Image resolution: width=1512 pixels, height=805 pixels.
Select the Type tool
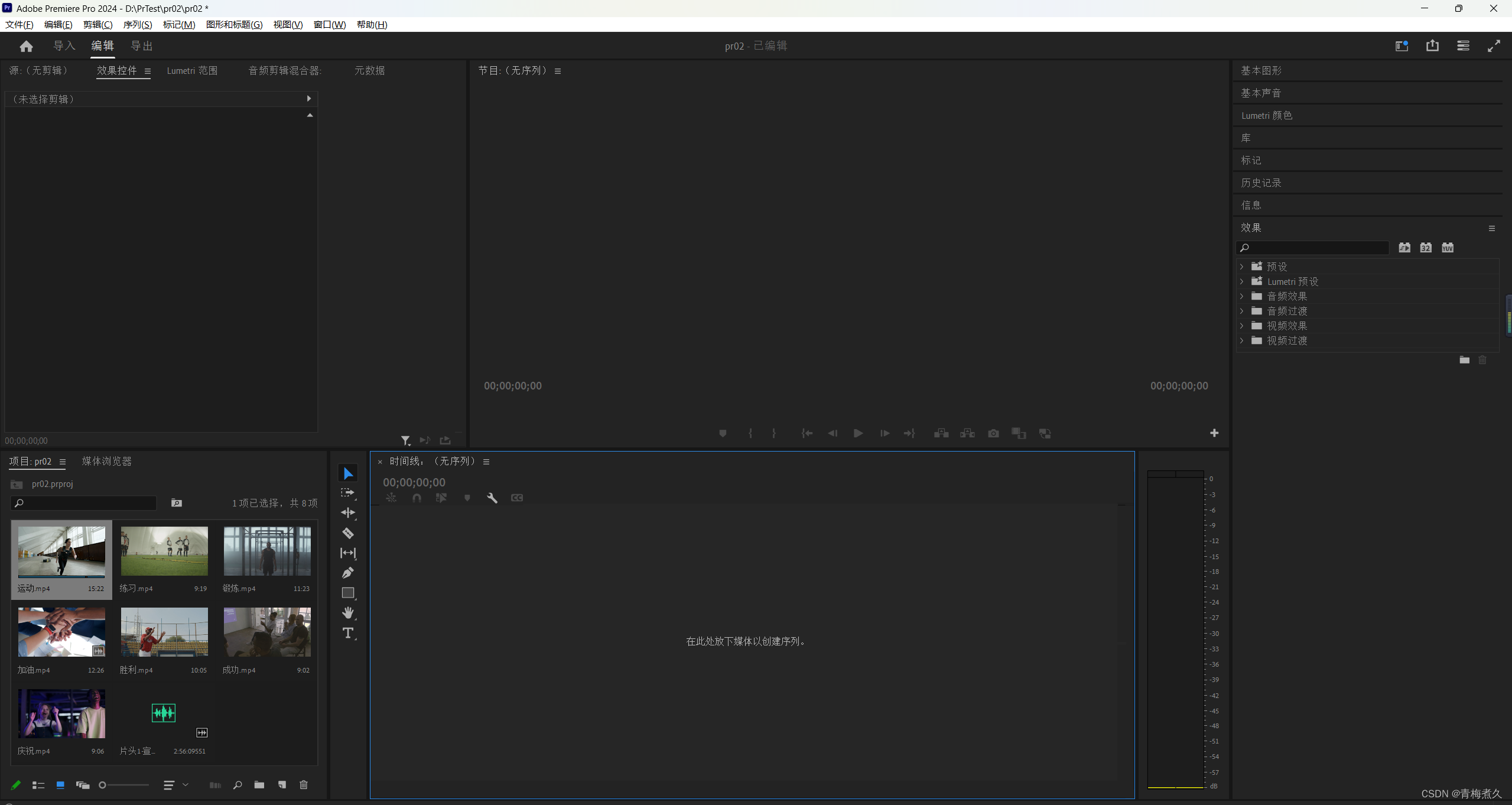tap(348, 633)
